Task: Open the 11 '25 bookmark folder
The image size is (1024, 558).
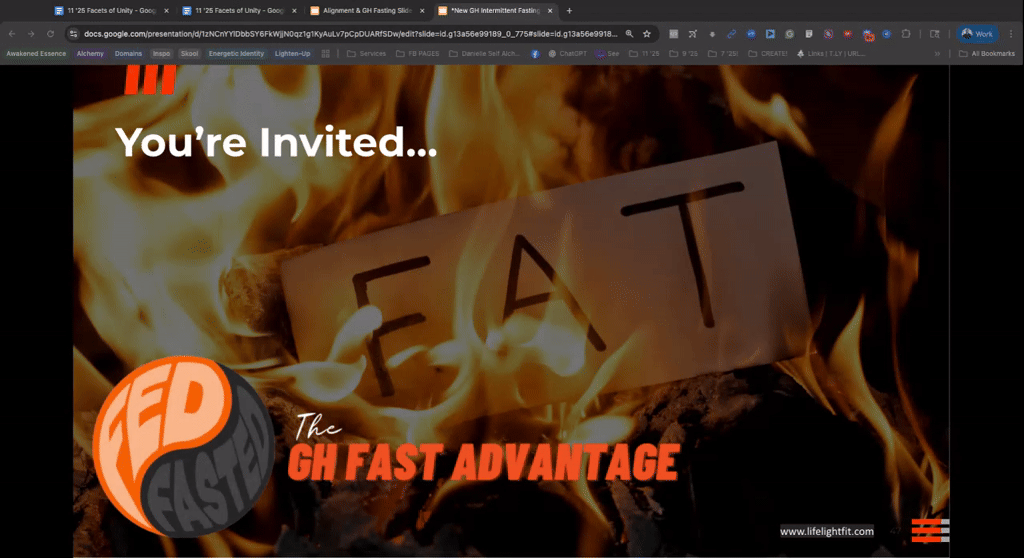Action: click(644, 54)
